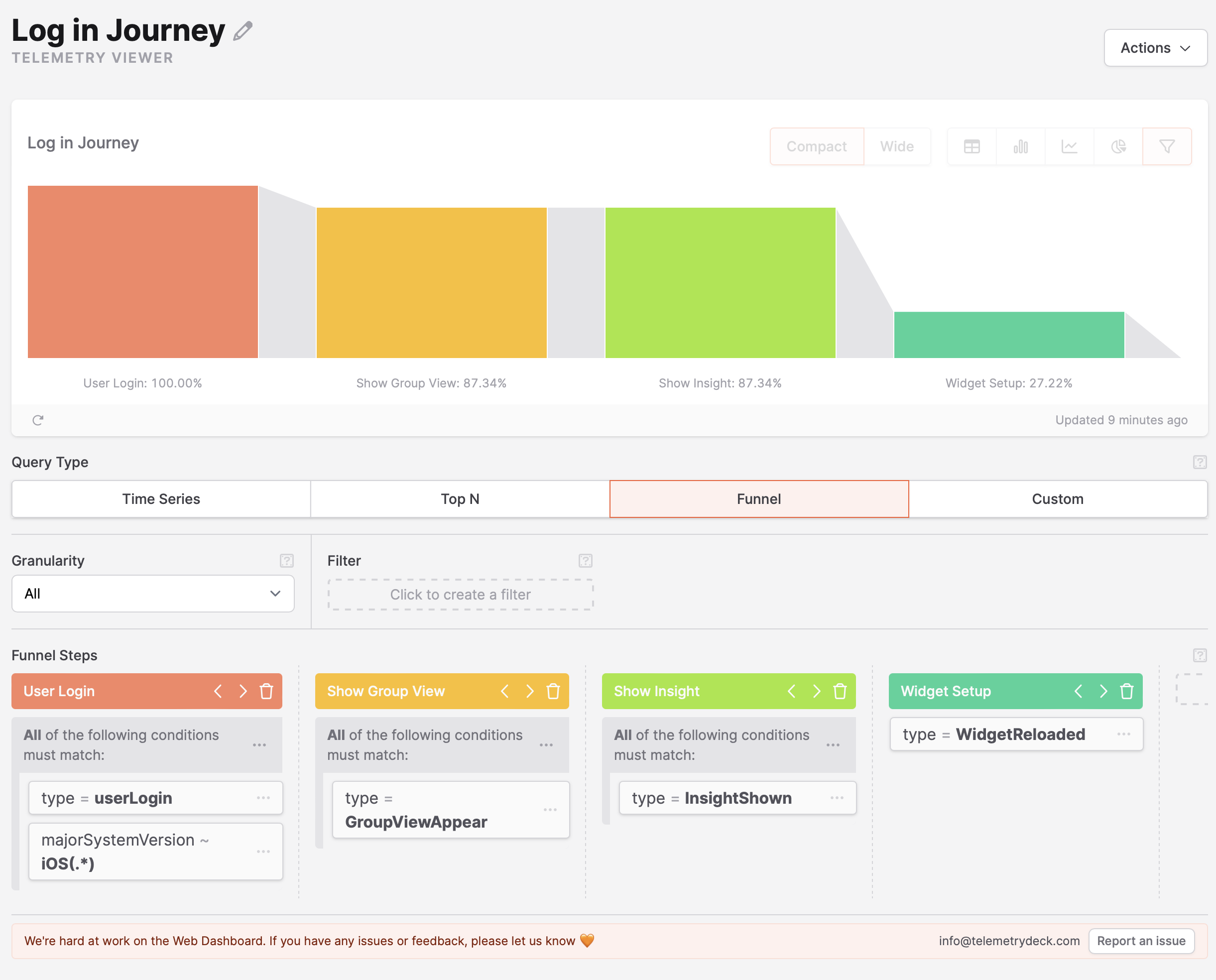
Task: Switch layout to Compact
Action: pos(816,147)
